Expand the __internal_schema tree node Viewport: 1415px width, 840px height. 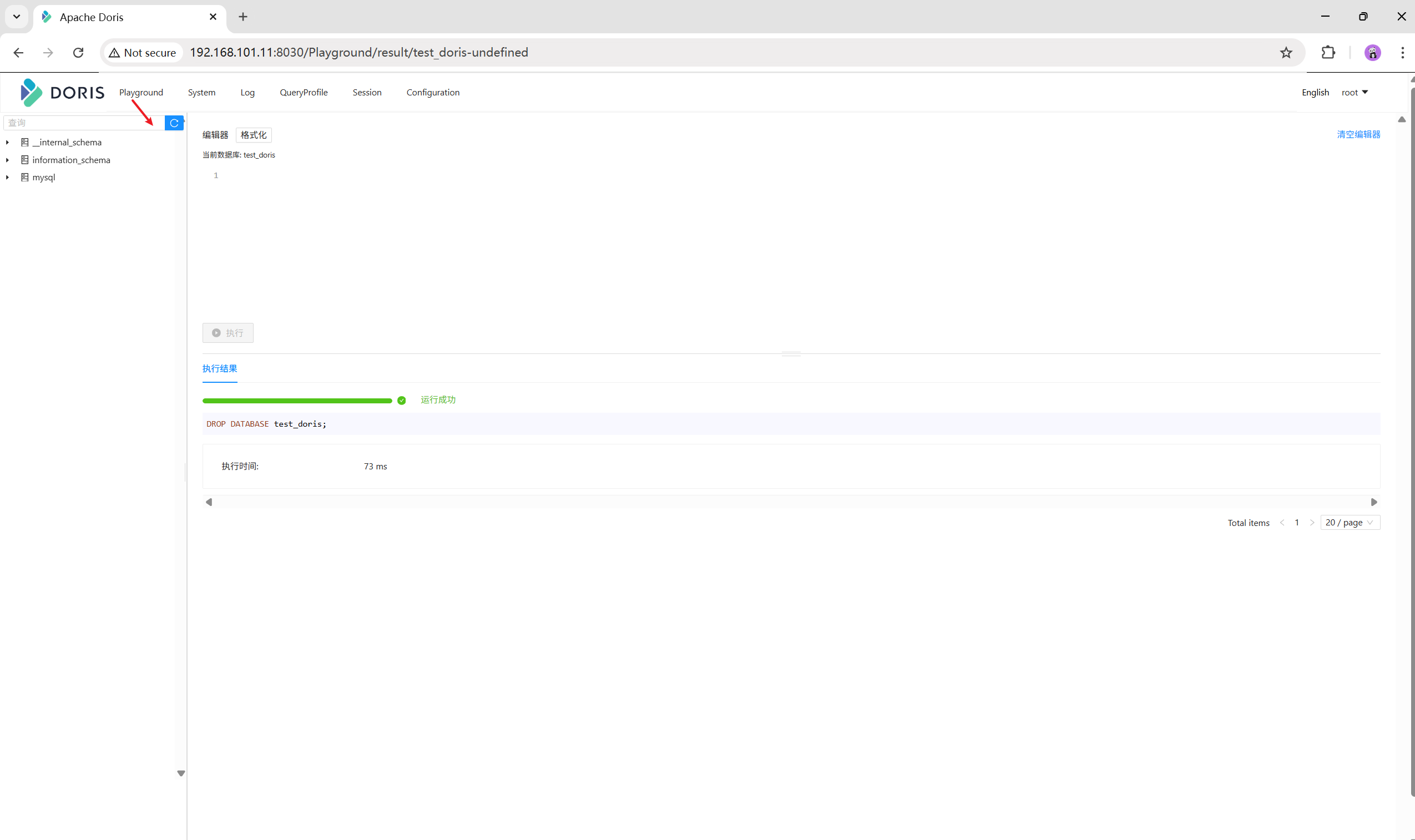(x=7, y=143)
